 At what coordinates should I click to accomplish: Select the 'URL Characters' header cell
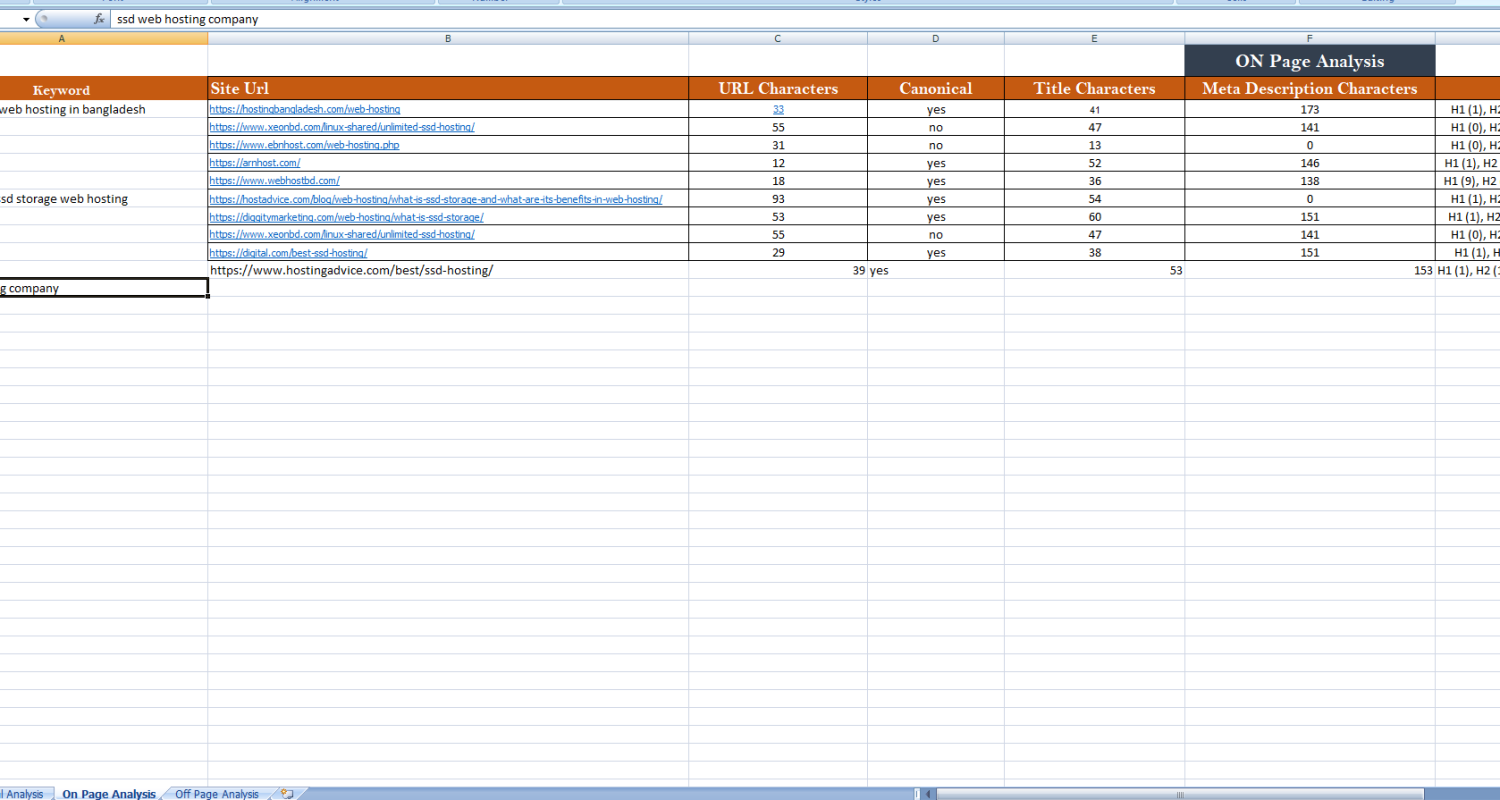[778, 88]
